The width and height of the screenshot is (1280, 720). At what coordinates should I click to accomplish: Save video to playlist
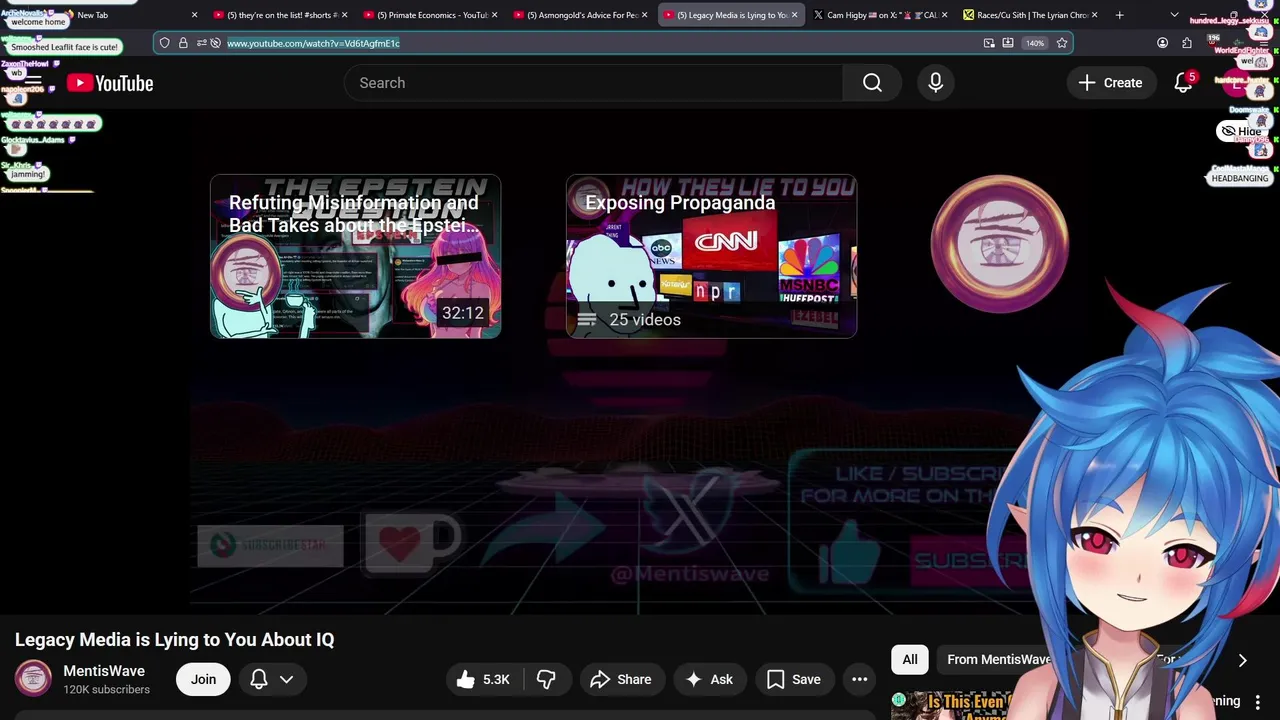[795, 679]
